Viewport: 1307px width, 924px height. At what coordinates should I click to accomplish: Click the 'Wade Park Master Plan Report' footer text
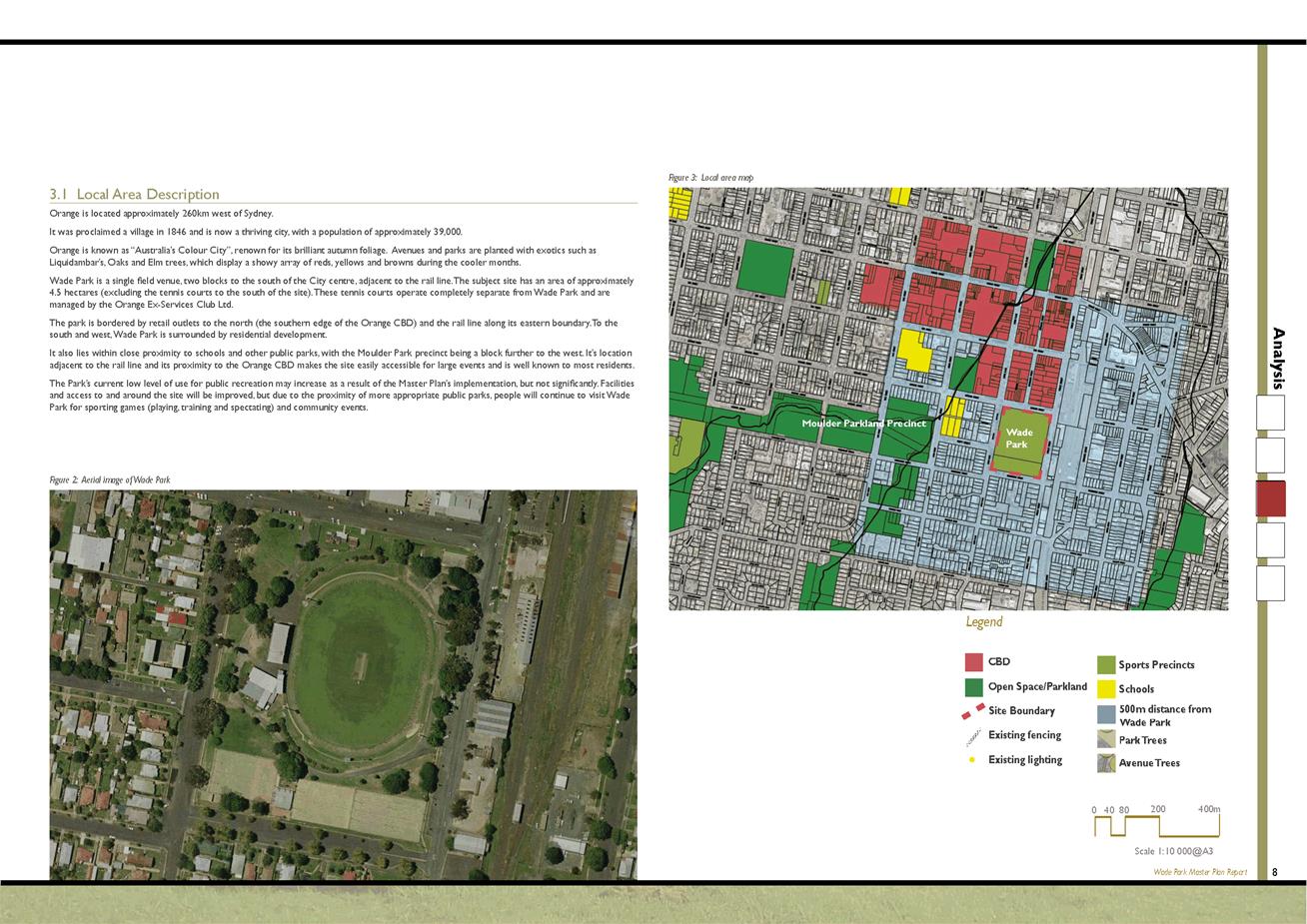1200,872
